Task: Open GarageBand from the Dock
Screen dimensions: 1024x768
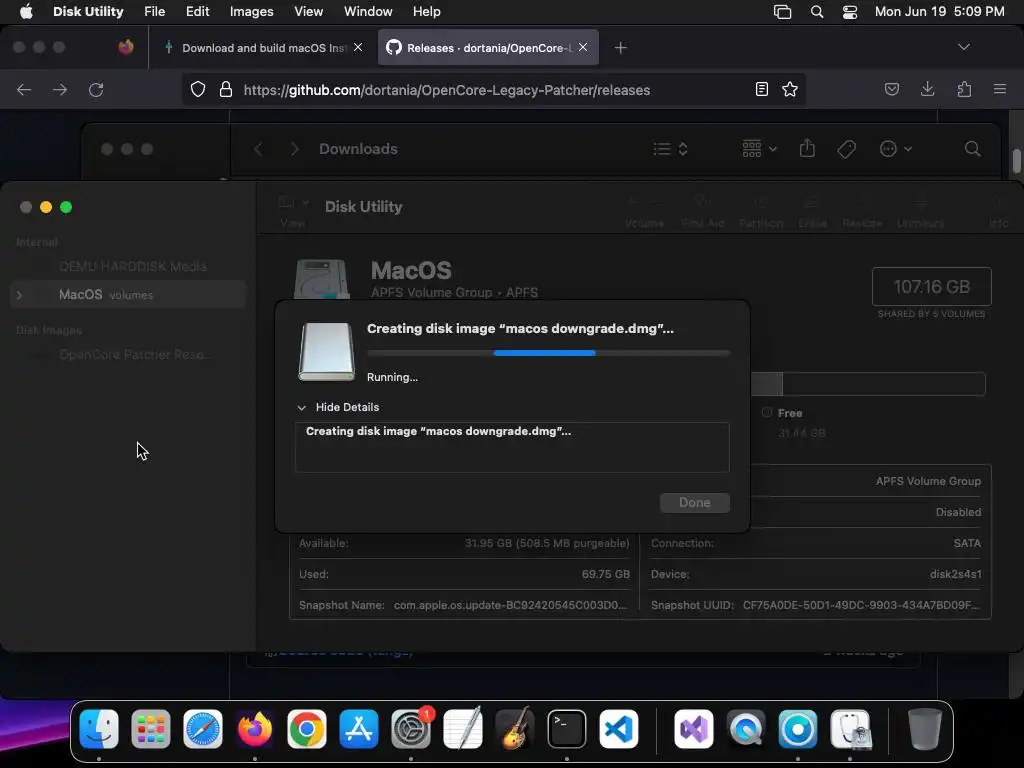Action: (x=515, y=729)
